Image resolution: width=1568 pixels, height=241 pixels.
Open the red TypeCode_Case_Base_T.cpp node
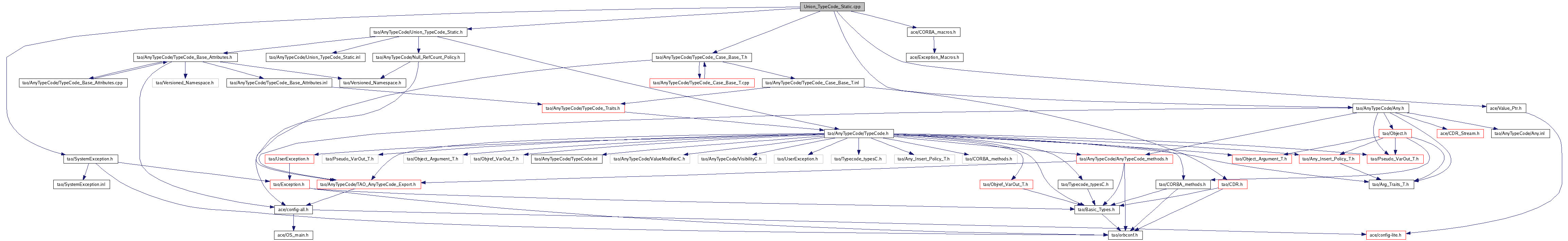pos(701,82)
